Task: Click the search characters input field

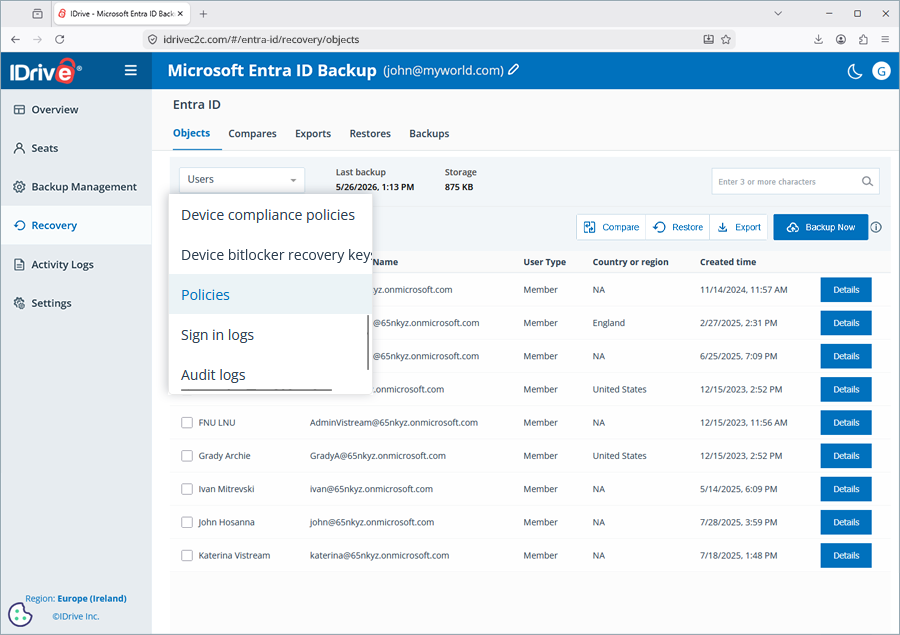Action: point(786,181)
